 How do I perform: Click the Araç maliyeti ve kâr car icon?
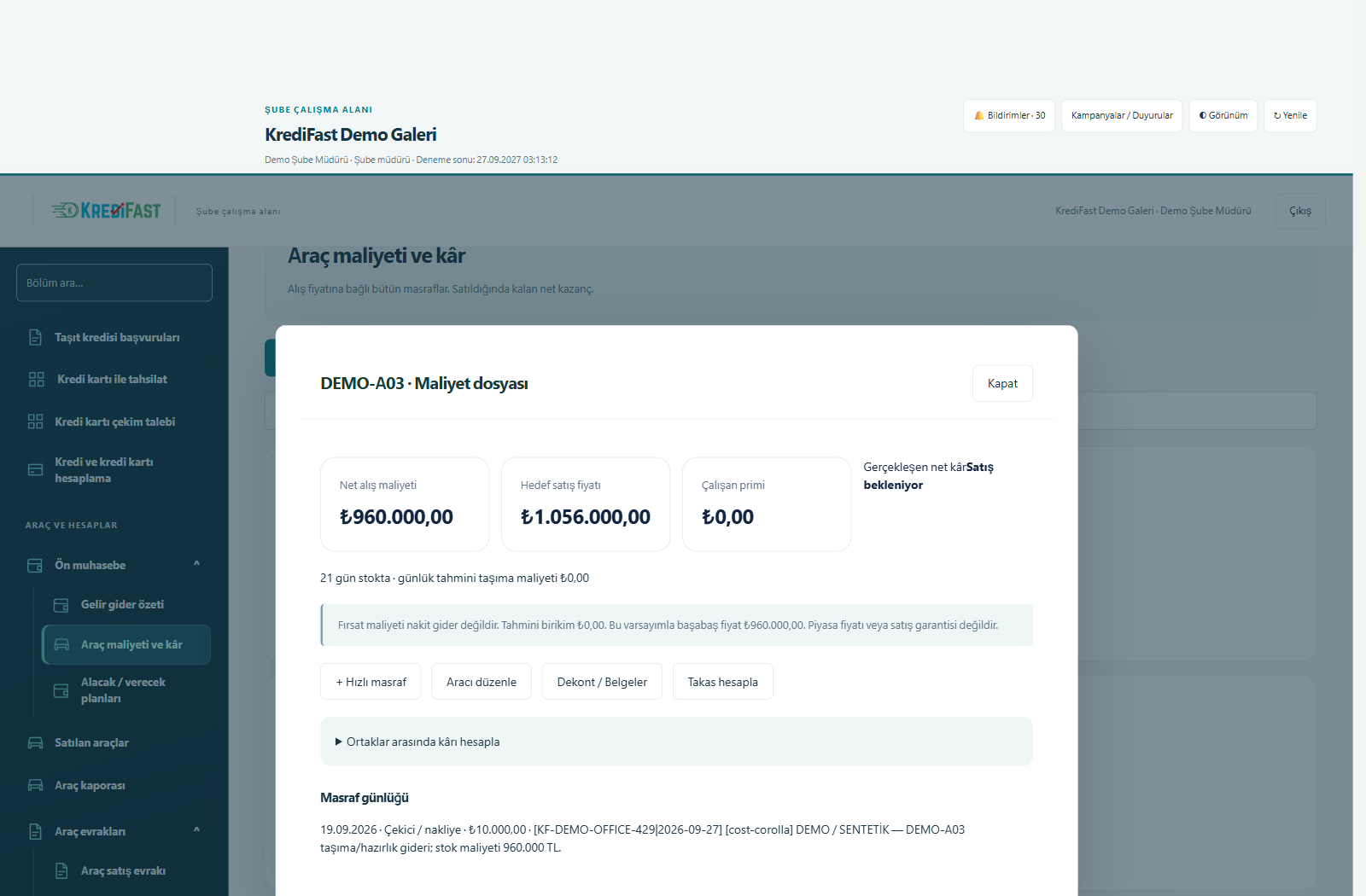click(61, 644)
